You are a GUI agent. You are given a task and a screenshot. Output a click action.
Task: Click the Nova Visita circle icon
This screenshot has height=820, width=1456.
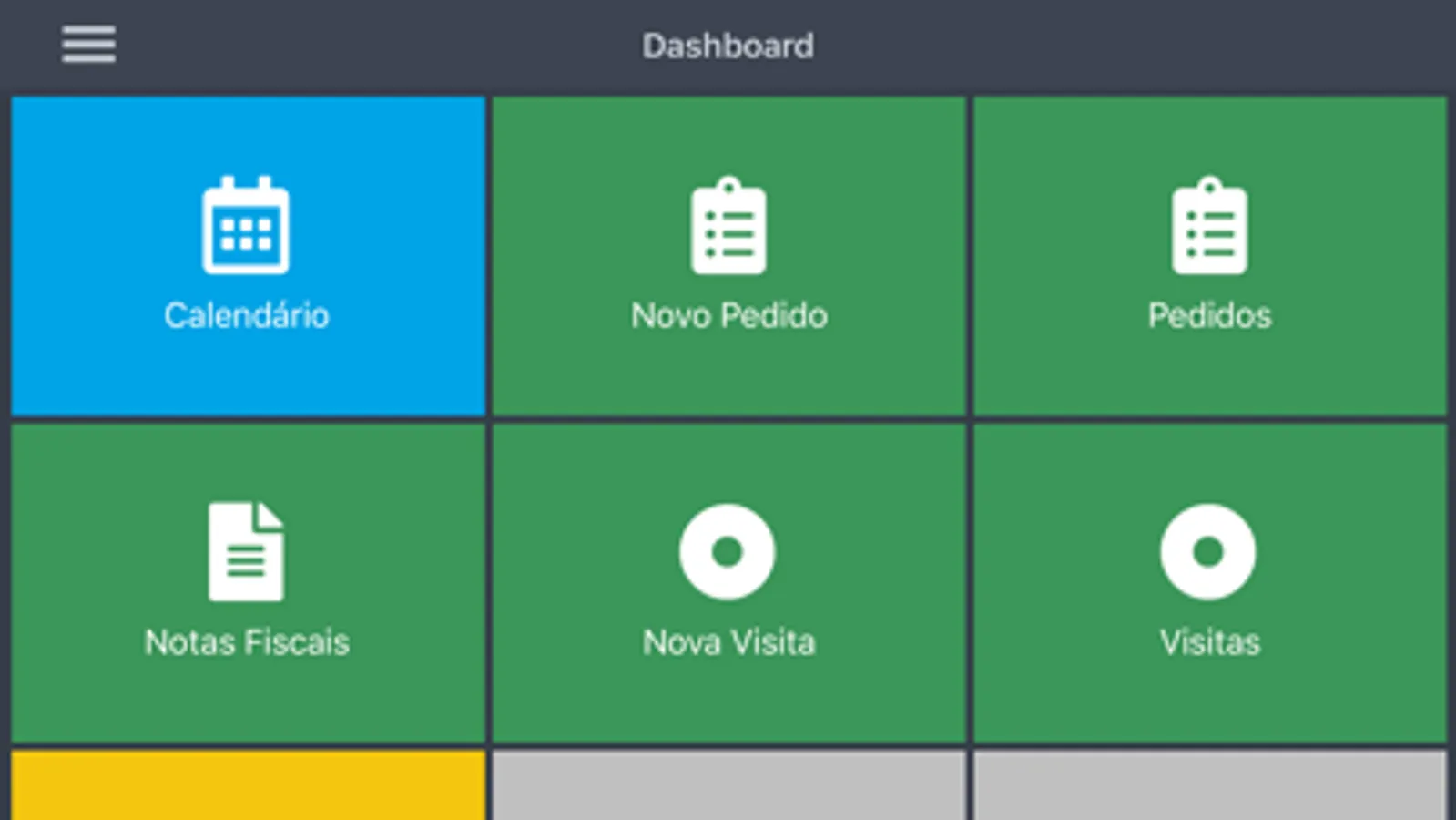point(727,551)
